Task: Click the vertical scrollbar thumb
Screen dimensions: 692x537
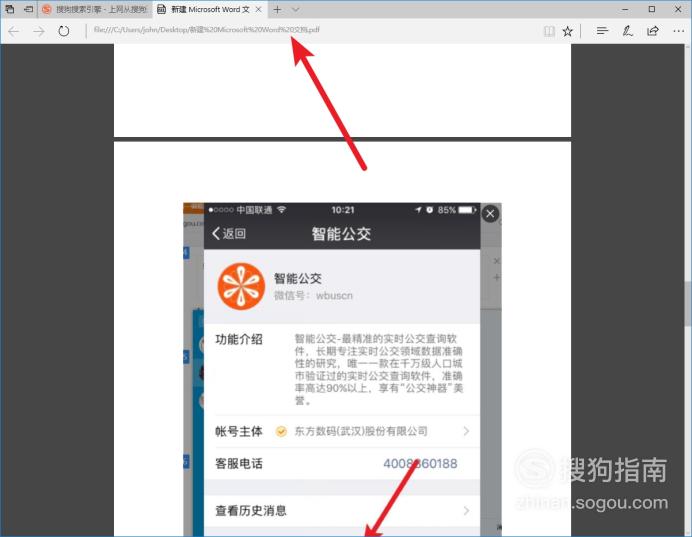Action: click(x=688, y=304)
